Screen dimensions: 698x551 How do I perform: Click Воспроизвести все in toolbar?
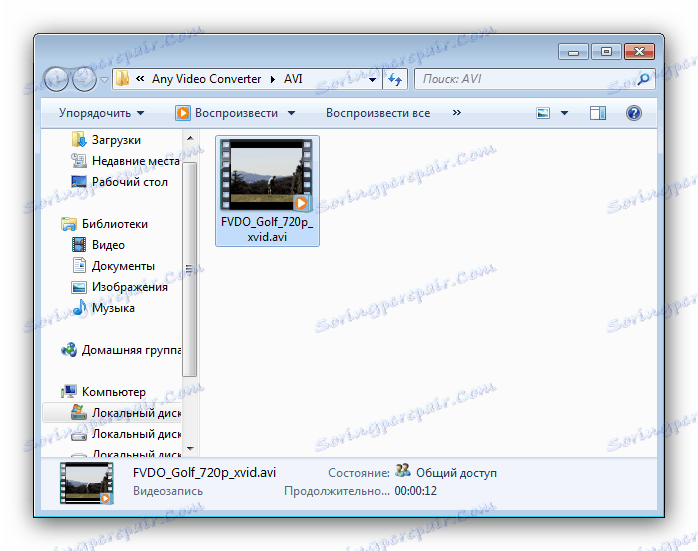click(378, 113)
